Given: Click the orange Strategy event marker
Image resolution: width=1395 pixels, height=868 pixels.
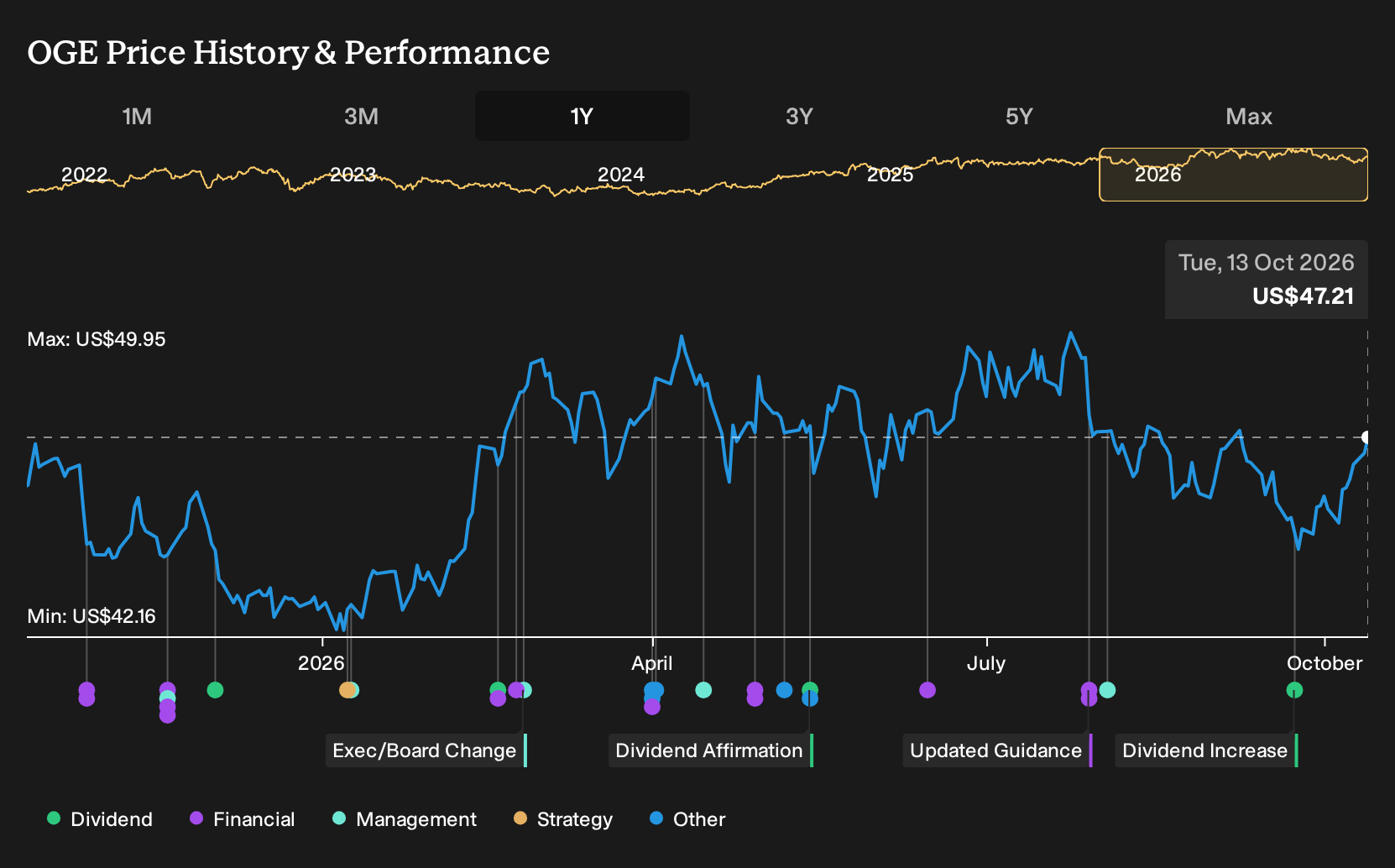Looking at the screenshot, I should (347, 690).
